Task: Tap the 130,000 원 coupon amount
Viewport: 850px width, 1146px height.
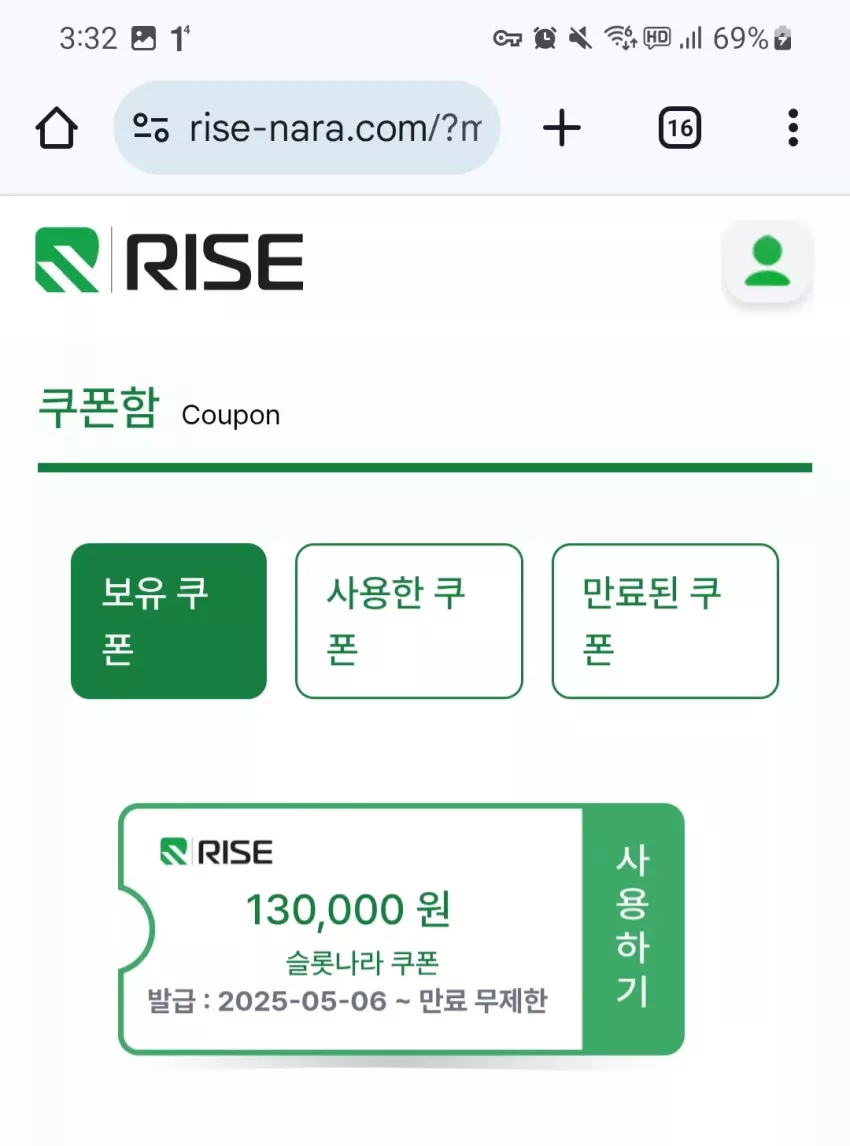Action: (348, 910)
